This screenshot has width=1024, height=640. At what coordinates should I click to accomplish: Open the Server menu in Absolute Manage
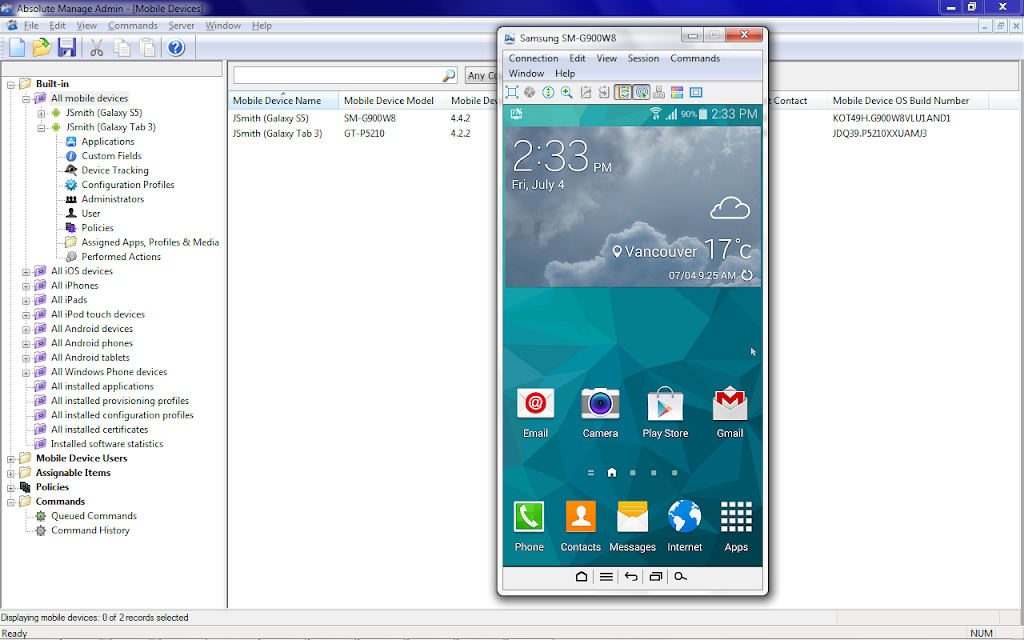181,25
